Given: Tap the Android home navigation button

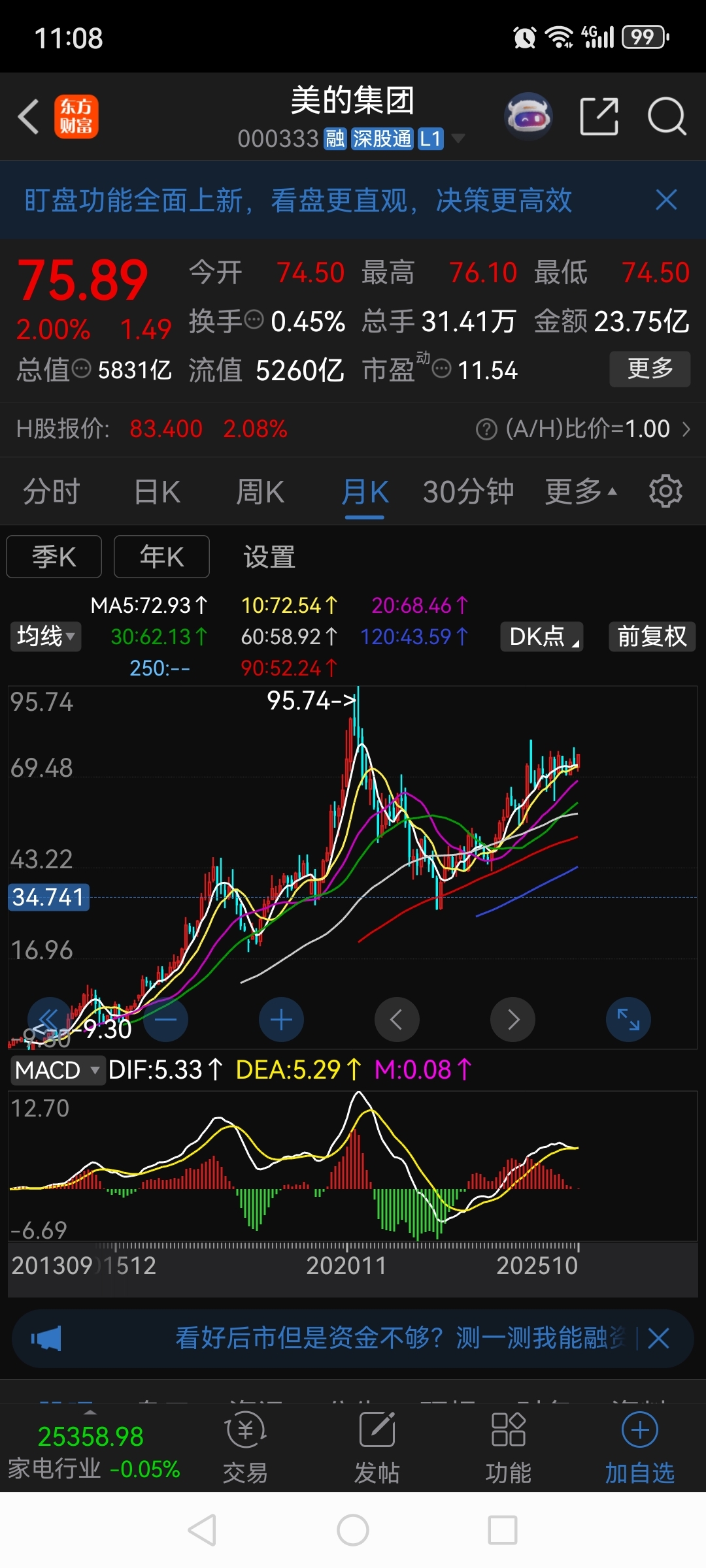Looking at the screenshot, I should [353, 1530].
